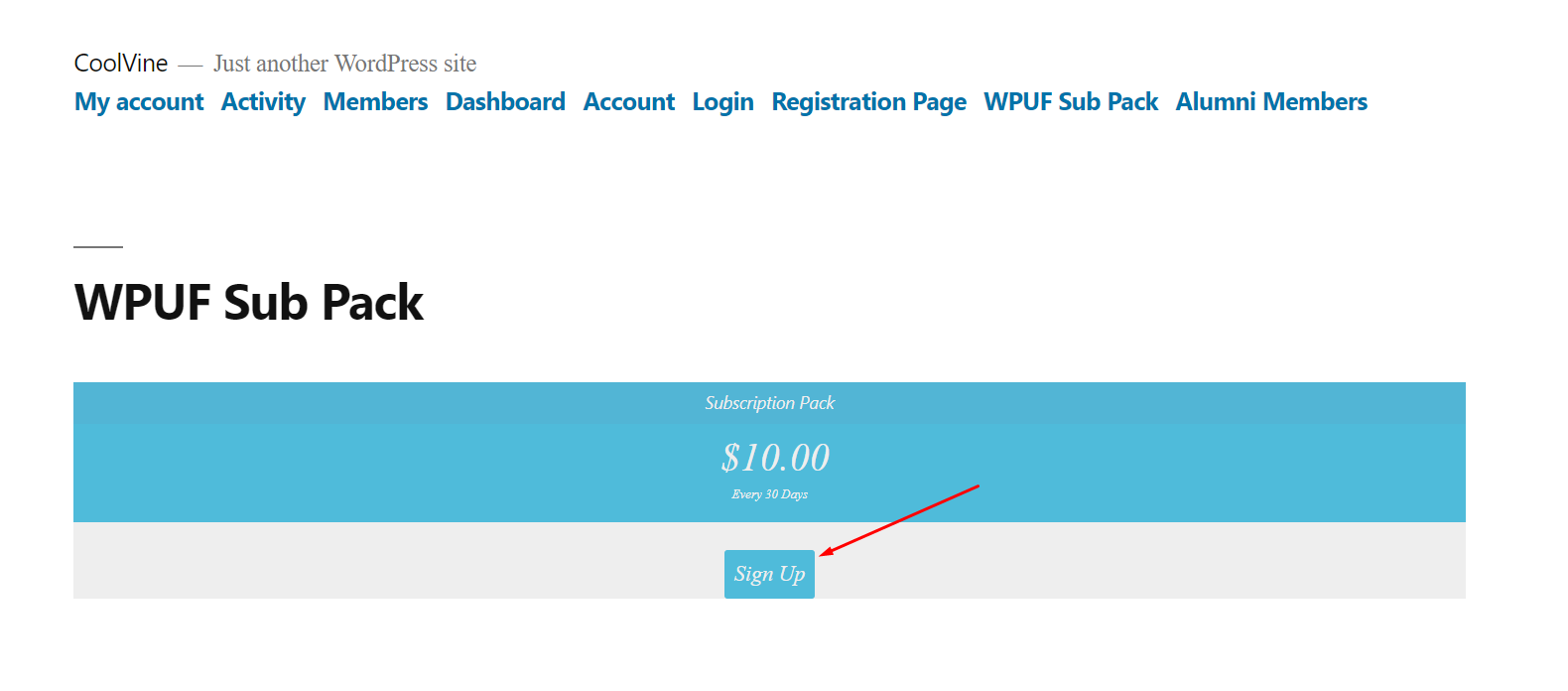Go to the Dashboard
1568x691 pixels.
pos(505,101)
